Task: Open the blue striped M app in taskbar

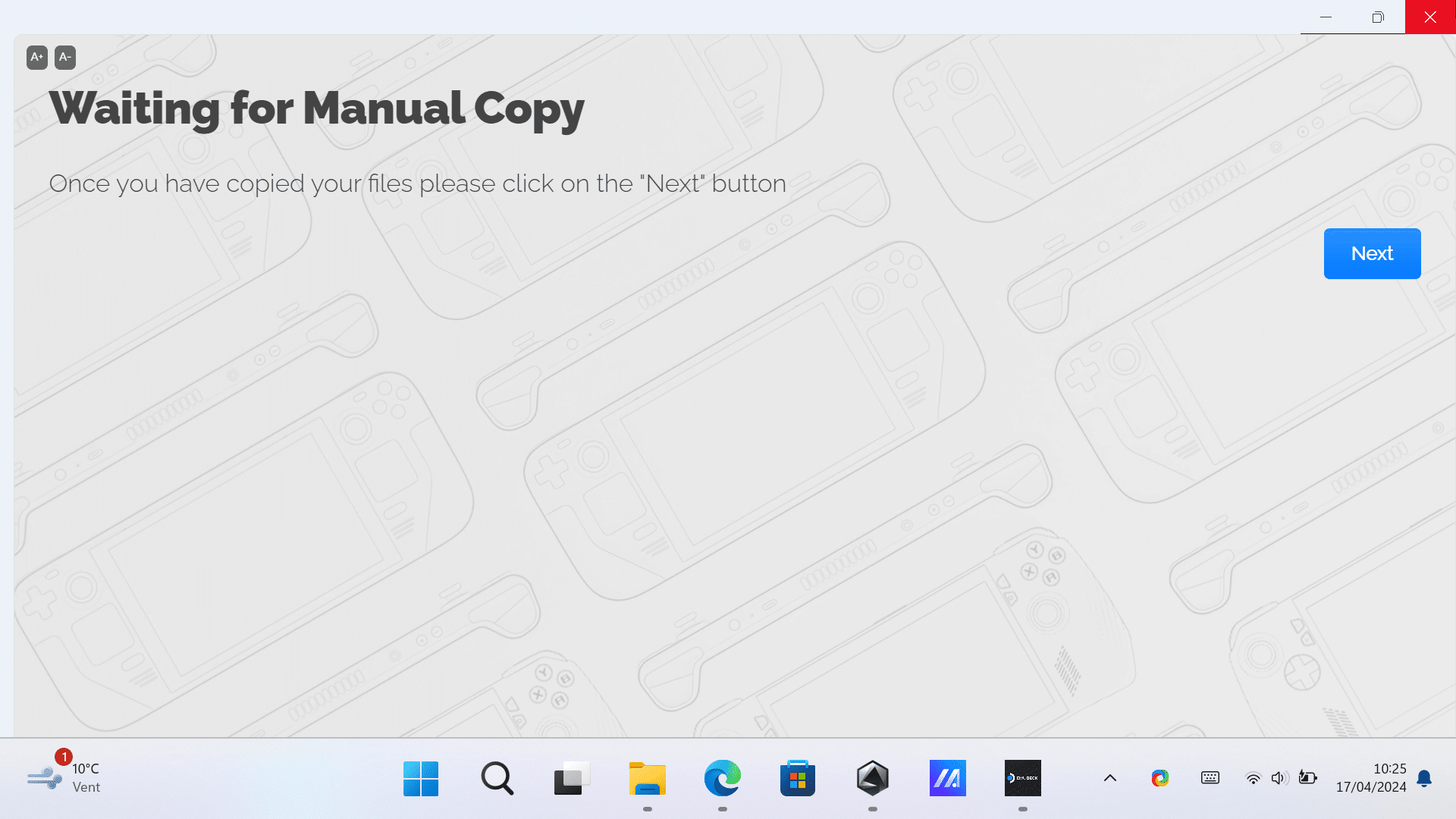Action: 947,778
